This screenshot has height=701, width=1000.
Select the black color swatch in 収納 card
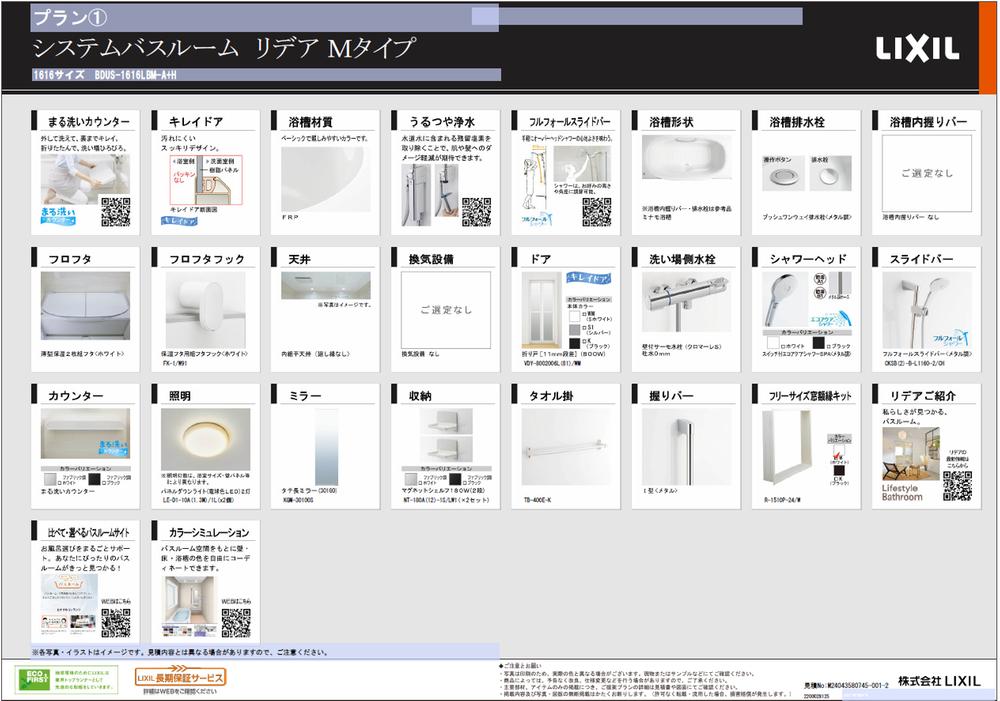coord(454,478)
